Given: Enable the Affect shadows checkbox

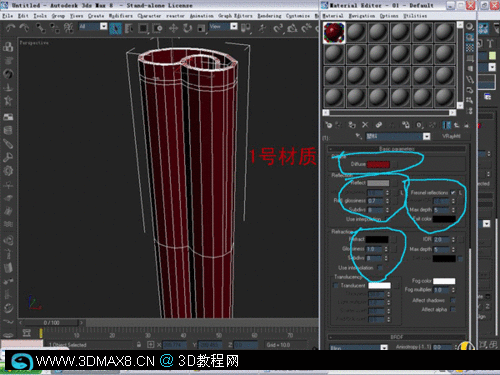Looking at the screenshot, I should pos(453,300).
